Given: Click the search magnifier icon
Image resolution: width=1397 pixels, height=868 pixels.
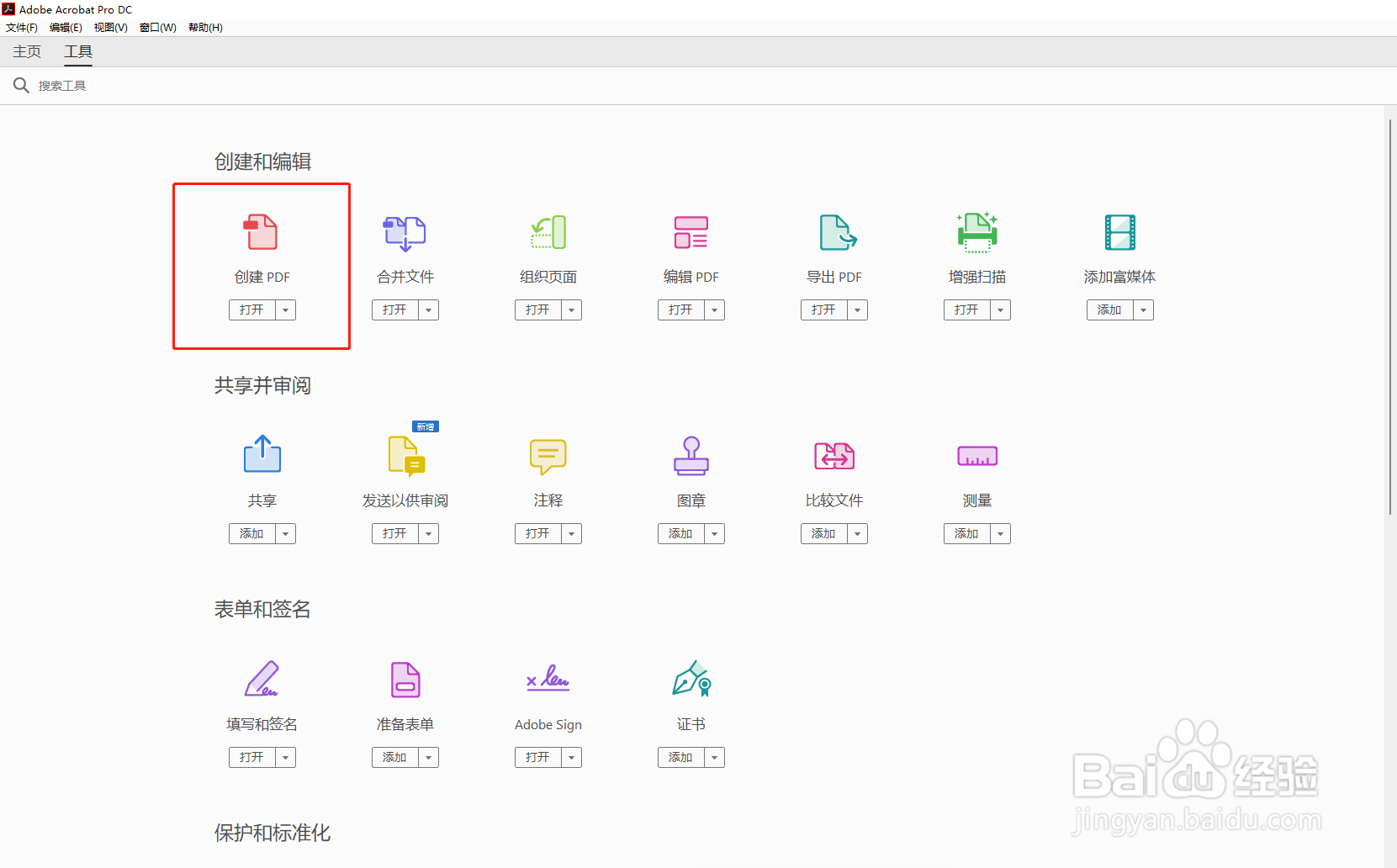Looking at the screenshot, I should pyautogui.click(x=21, y=85).
